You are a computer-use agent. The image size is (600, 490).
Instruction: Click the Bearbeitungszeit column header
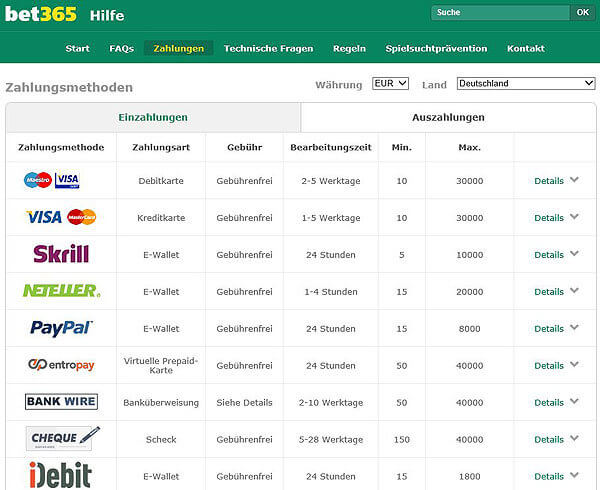tap(331, 147)
